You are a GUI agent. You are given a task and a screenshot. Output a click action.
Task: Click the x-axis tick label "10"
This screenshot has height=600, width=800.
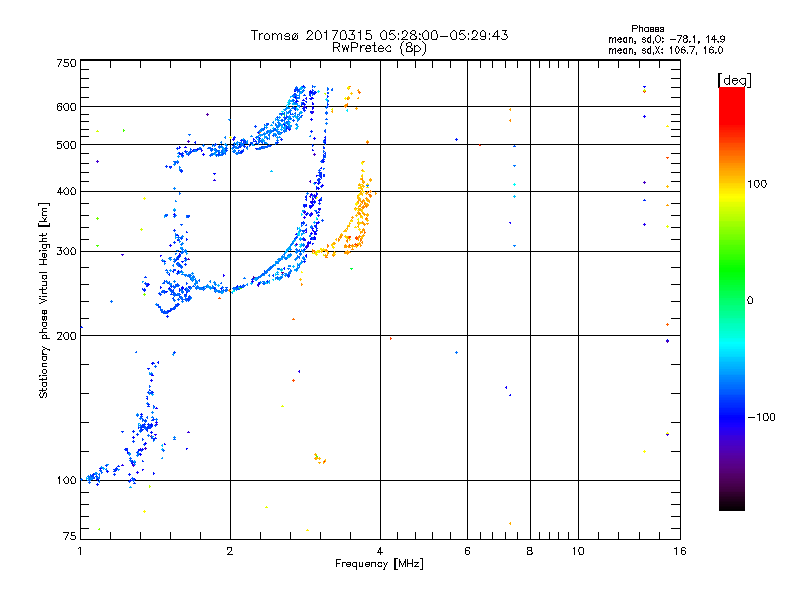pos(578,551)
